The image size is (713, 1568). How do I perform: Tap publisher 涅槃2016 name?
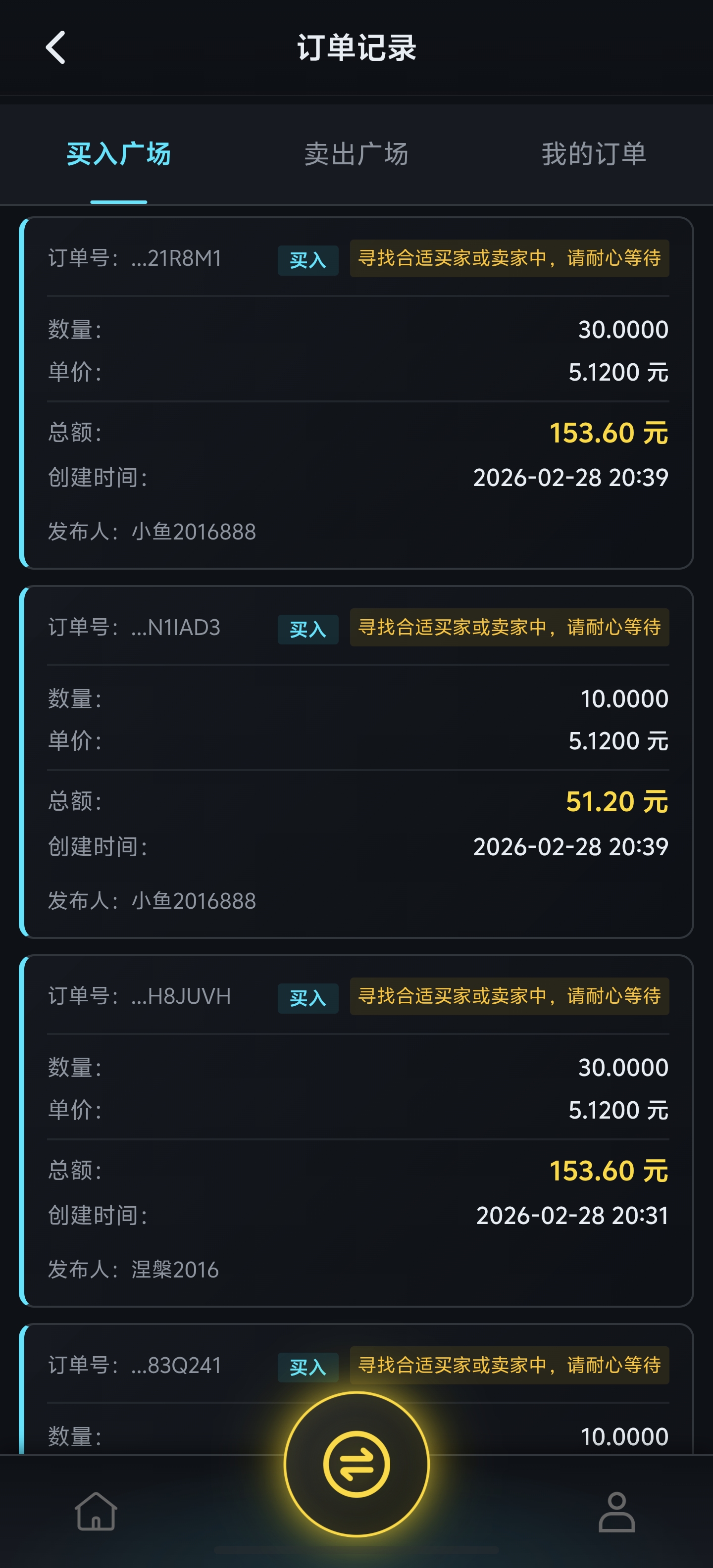175,1270
